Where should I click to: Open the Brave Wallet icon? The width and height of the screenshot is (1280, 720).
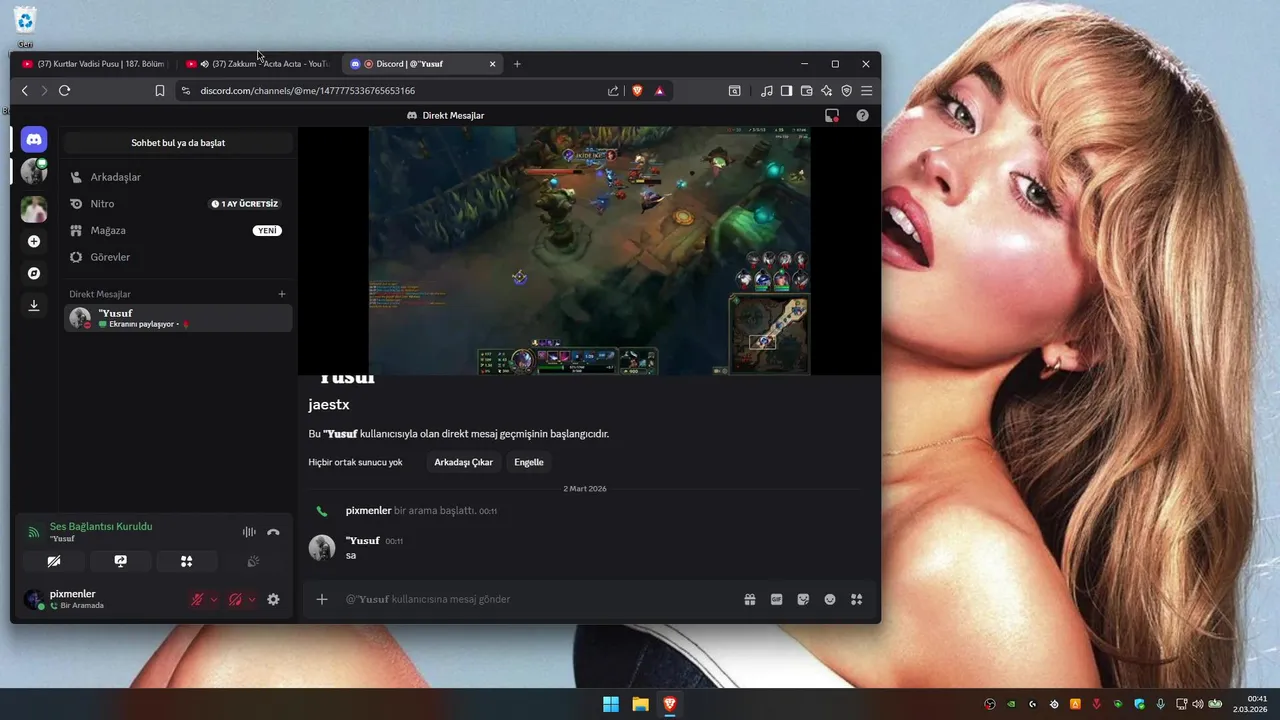pyautogui.click(x=807, y=90)
